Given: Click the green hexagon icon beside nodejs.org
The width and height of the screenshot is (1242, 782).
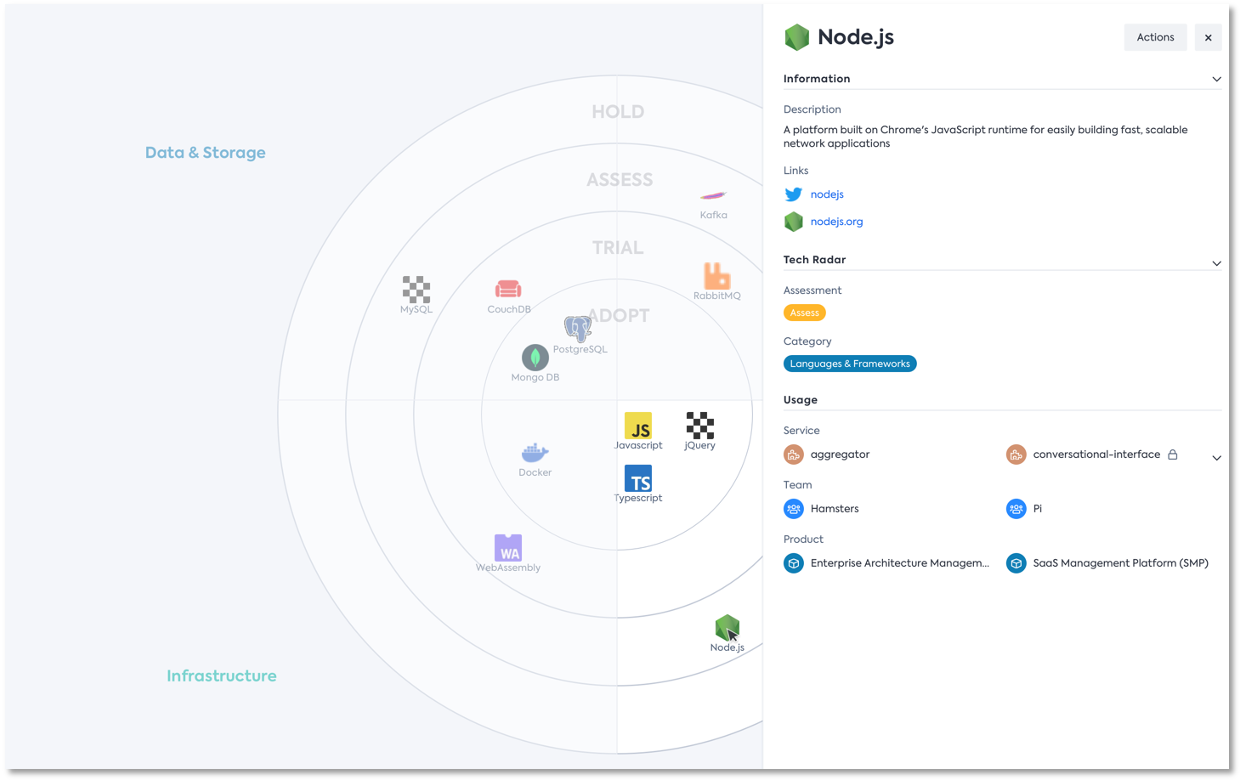Looking at the screenshot, I should (x=793, y=222).
